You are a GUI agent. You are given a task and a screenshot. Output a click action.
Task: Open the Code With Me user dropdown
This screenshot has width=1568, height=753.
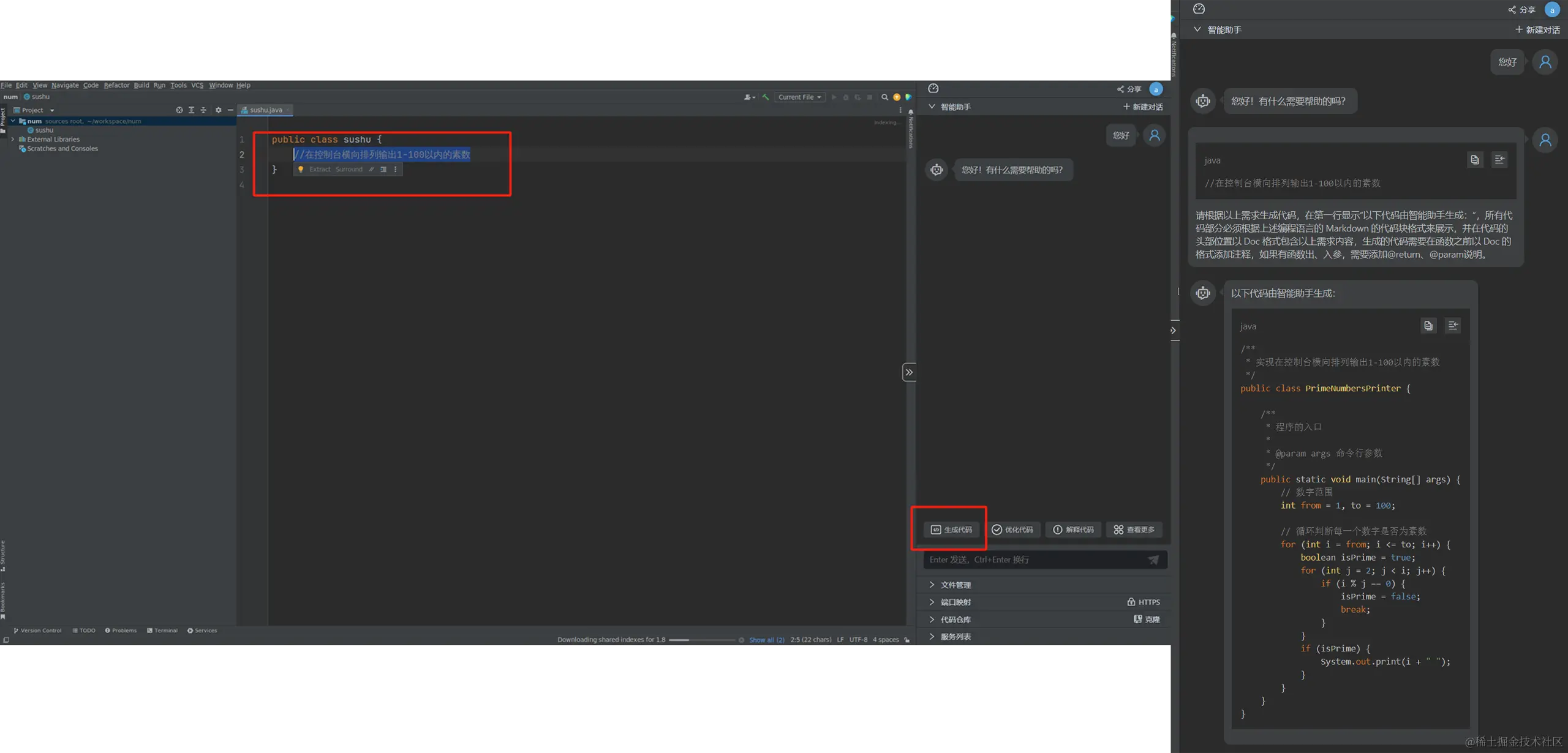coord(749,97)
